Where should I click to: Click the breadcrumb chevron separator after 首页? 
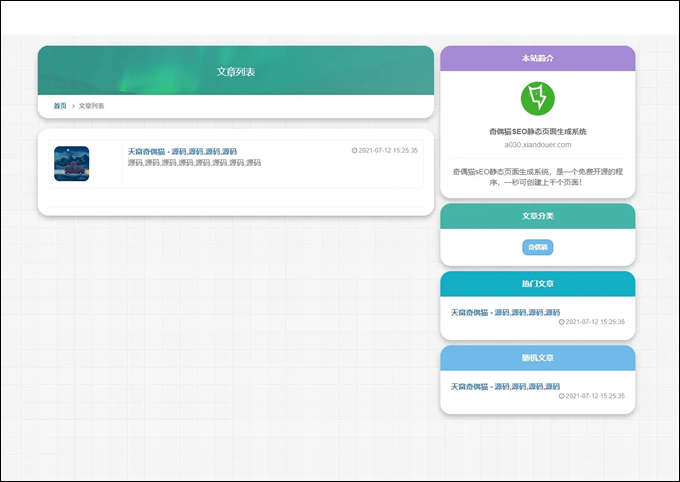click(x=73, y=106)
